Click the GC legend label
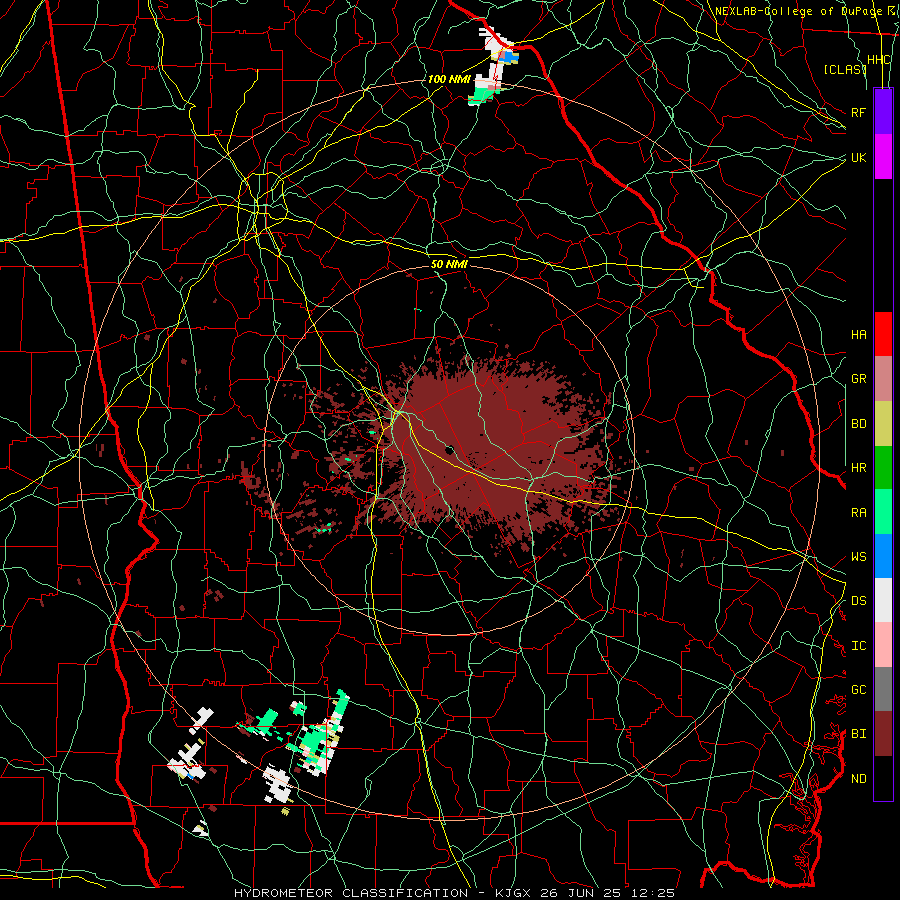 (858, 690)
